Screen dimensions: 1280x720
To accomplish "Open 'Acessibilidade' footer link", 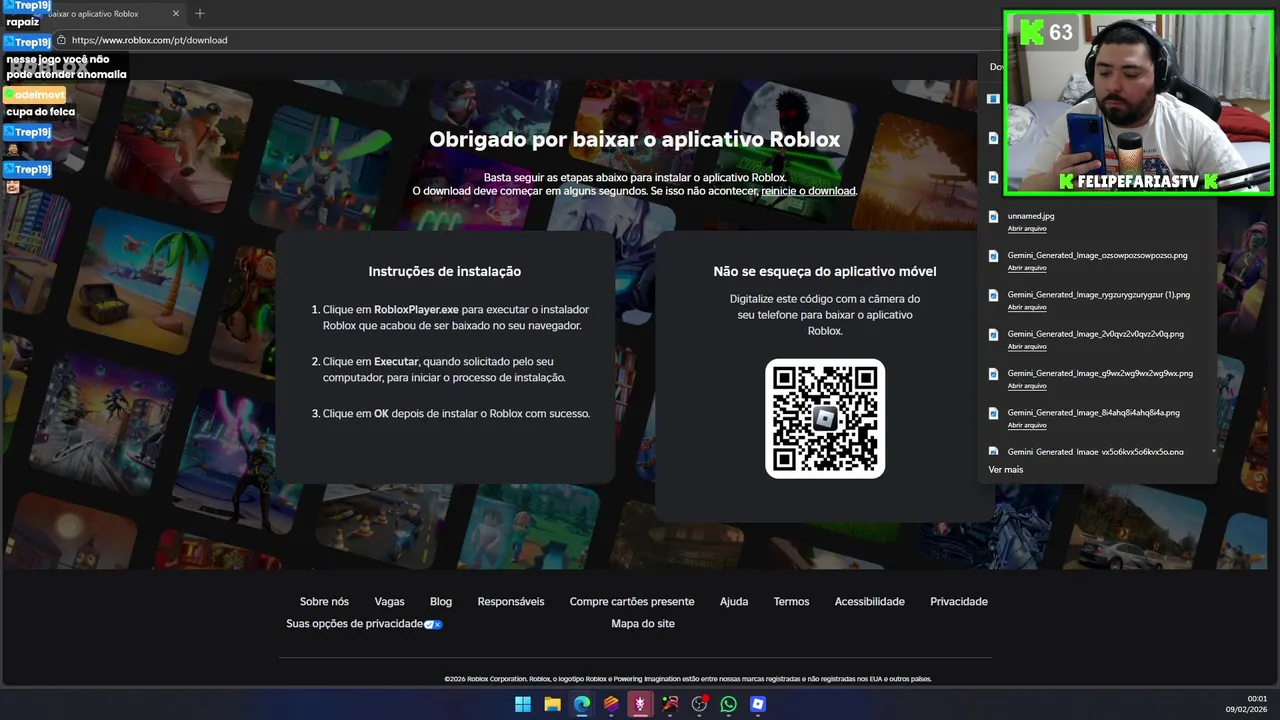I will point(870,602).
